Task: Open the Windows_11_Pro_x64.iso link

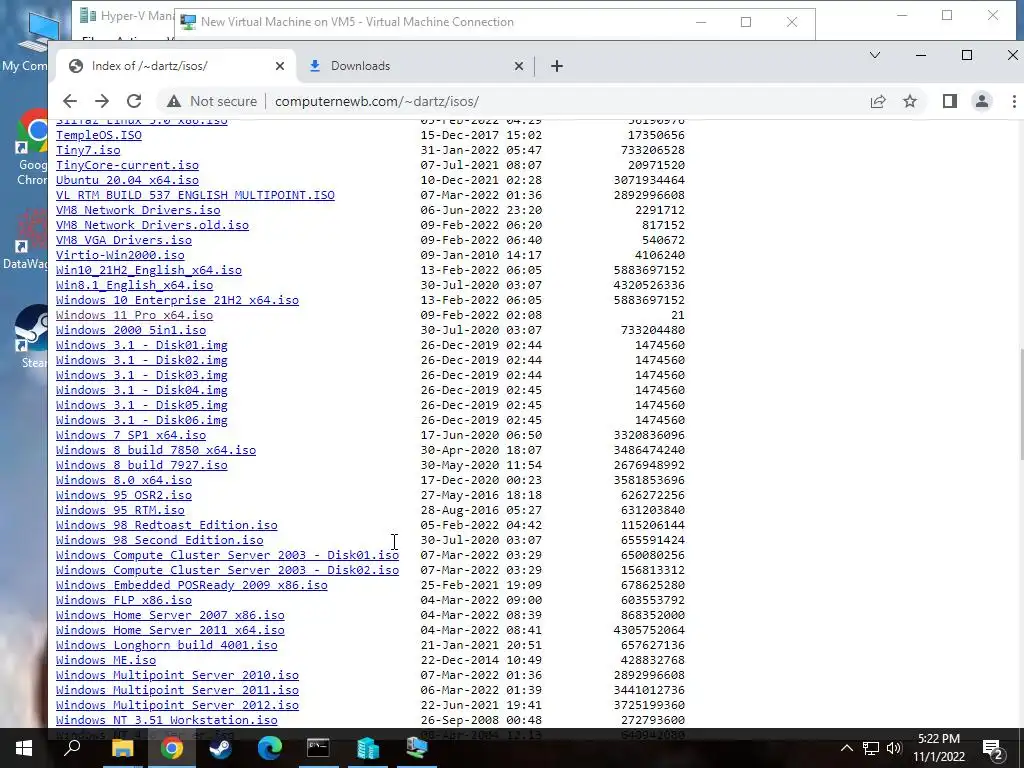Action: point(135,315)
